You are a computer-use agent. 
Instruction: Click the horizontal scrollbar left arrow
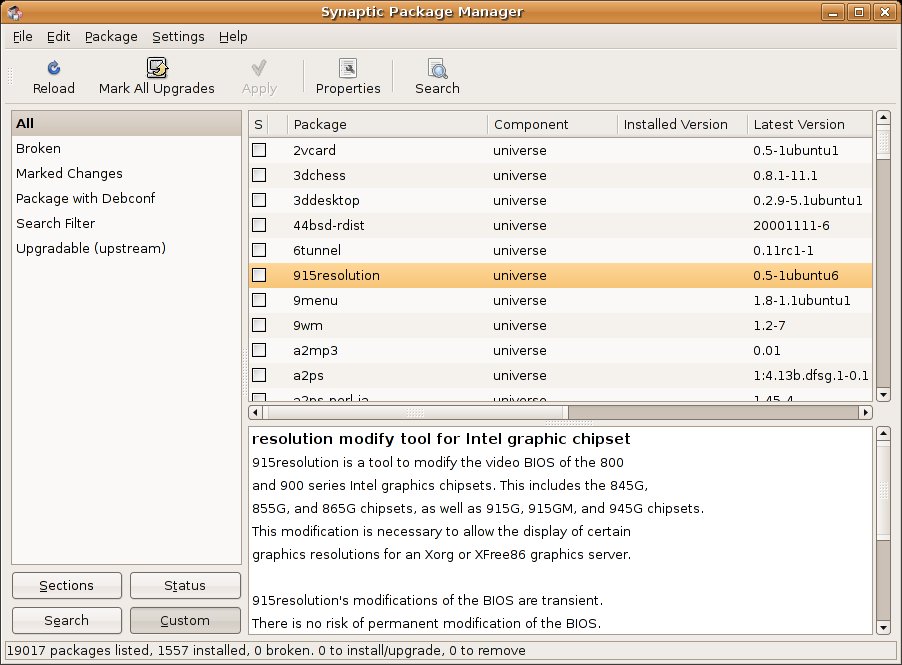[x=255, y=412]
